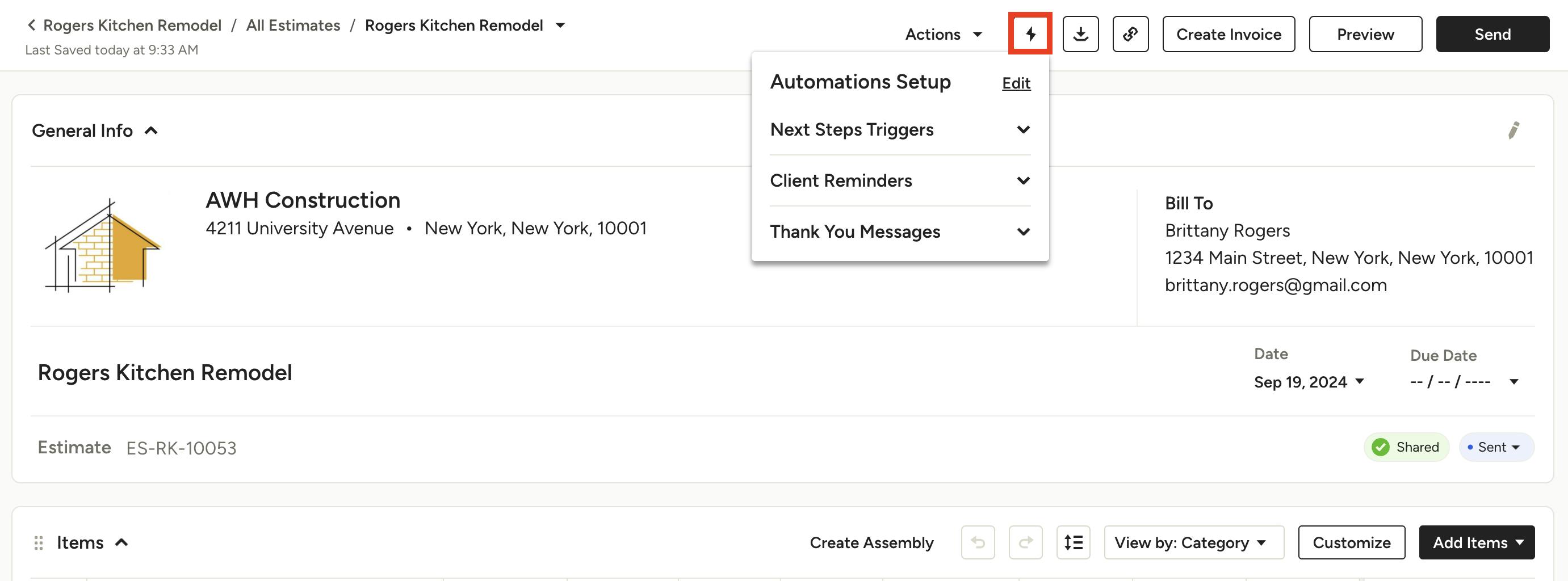Click the download estimate icon

1080,34
